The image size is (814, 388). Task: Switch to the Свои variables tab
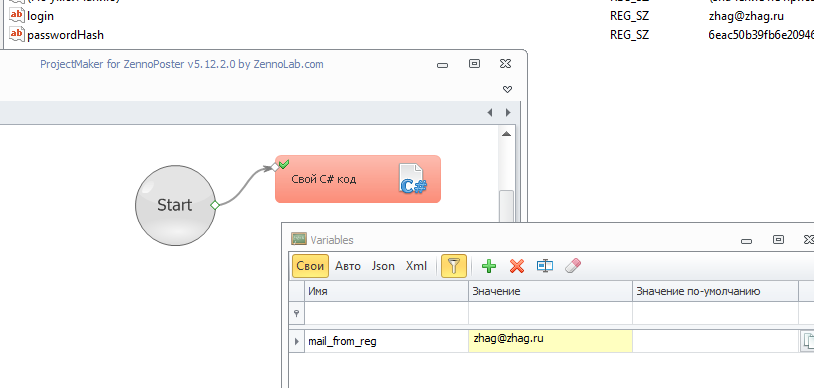[x=310, y=266]
